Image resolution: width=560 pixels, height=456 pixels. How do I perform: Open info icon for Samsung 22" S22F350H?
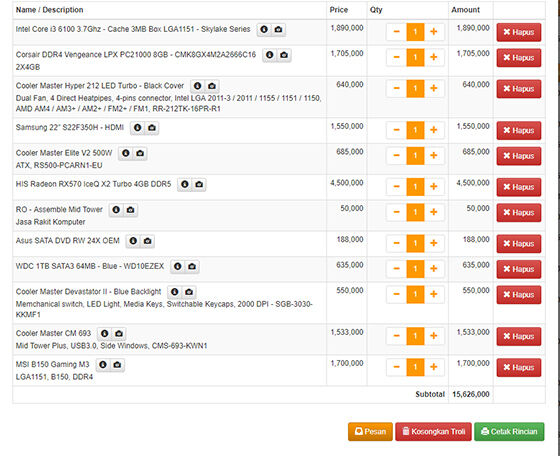[x=138, y=128]
